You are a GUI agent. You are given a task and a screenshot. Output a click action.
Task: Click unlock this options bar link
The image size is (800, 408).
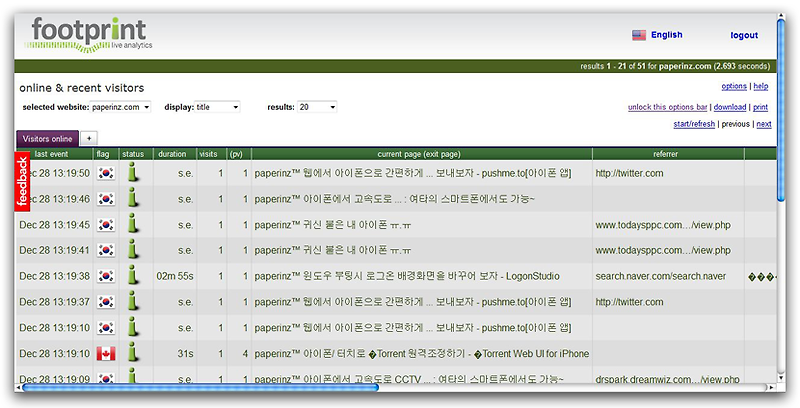(x=667, y=107)
